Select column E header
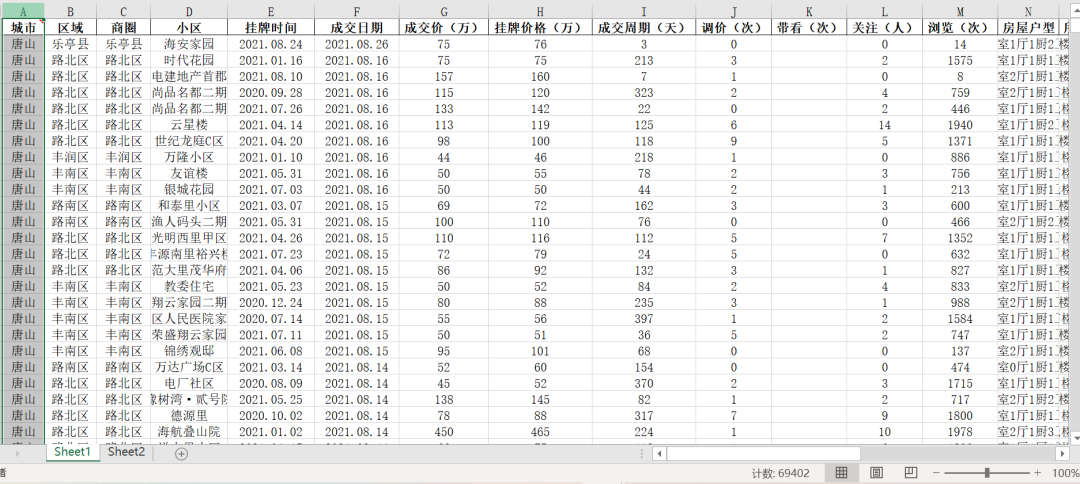The width and height of the screenshot is (1080, 484). pos(271,11)
